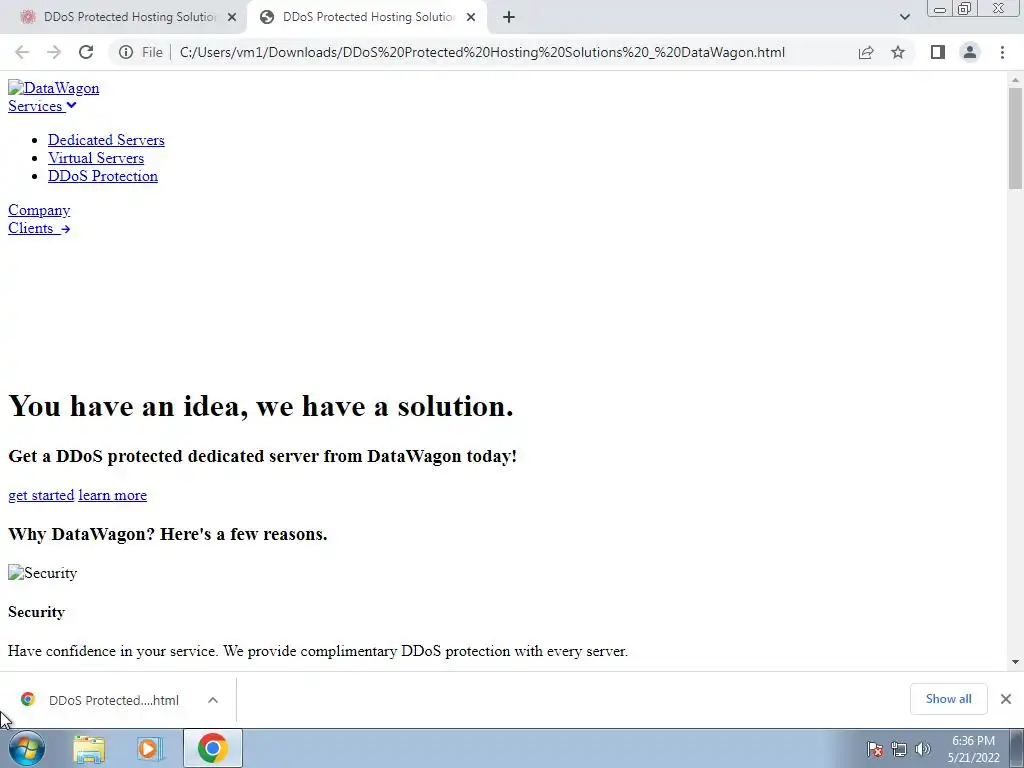This screenshot has height=768, width=1024.
Task: Click the DataWagon logo link
Action: tap(54, 88)
